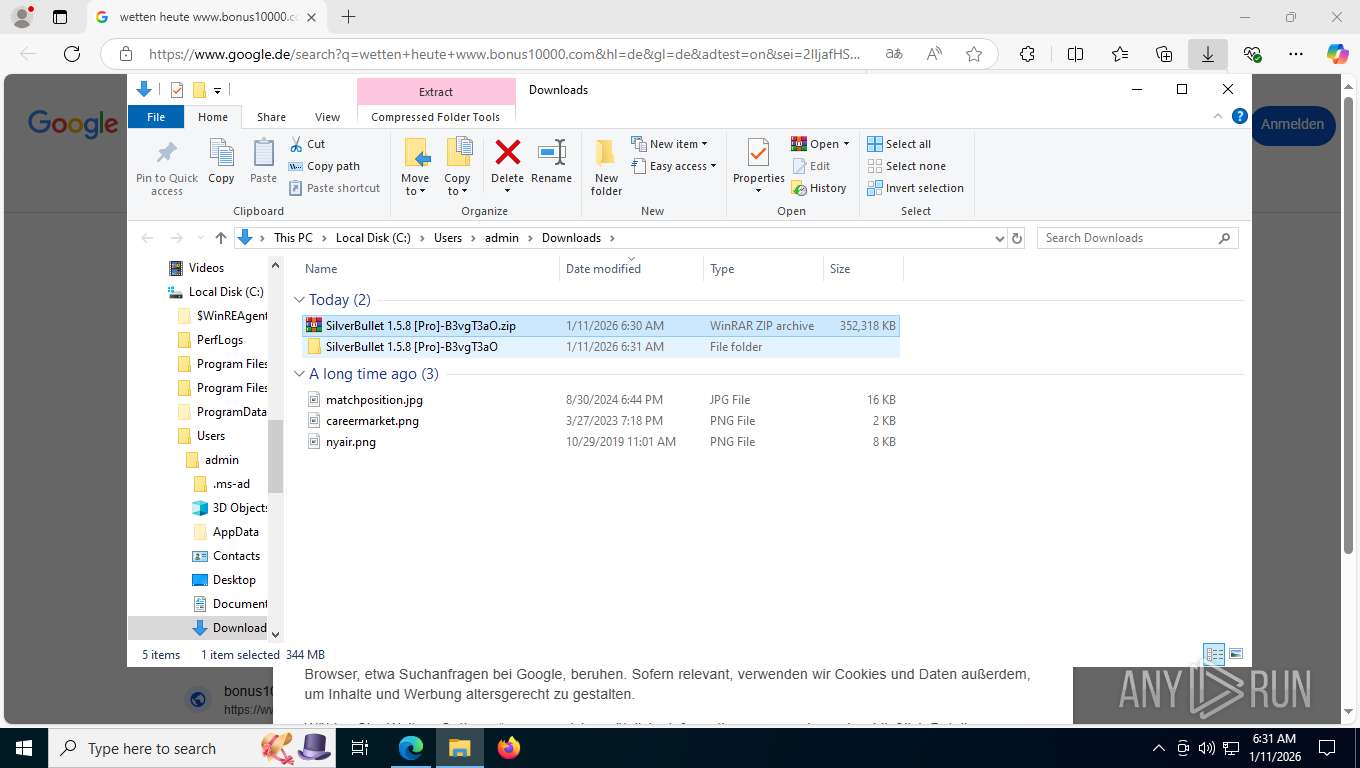1360x768 pixels.
Task: Click Select none in ribbon
Action: [x=906, y=166]
